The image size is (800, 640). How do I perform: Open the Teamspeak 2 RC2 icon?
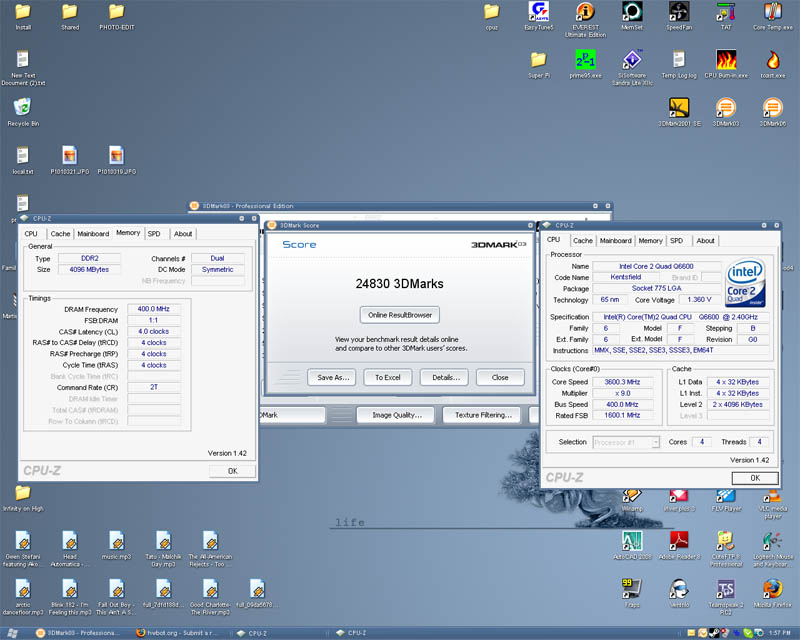click(726, 596)
